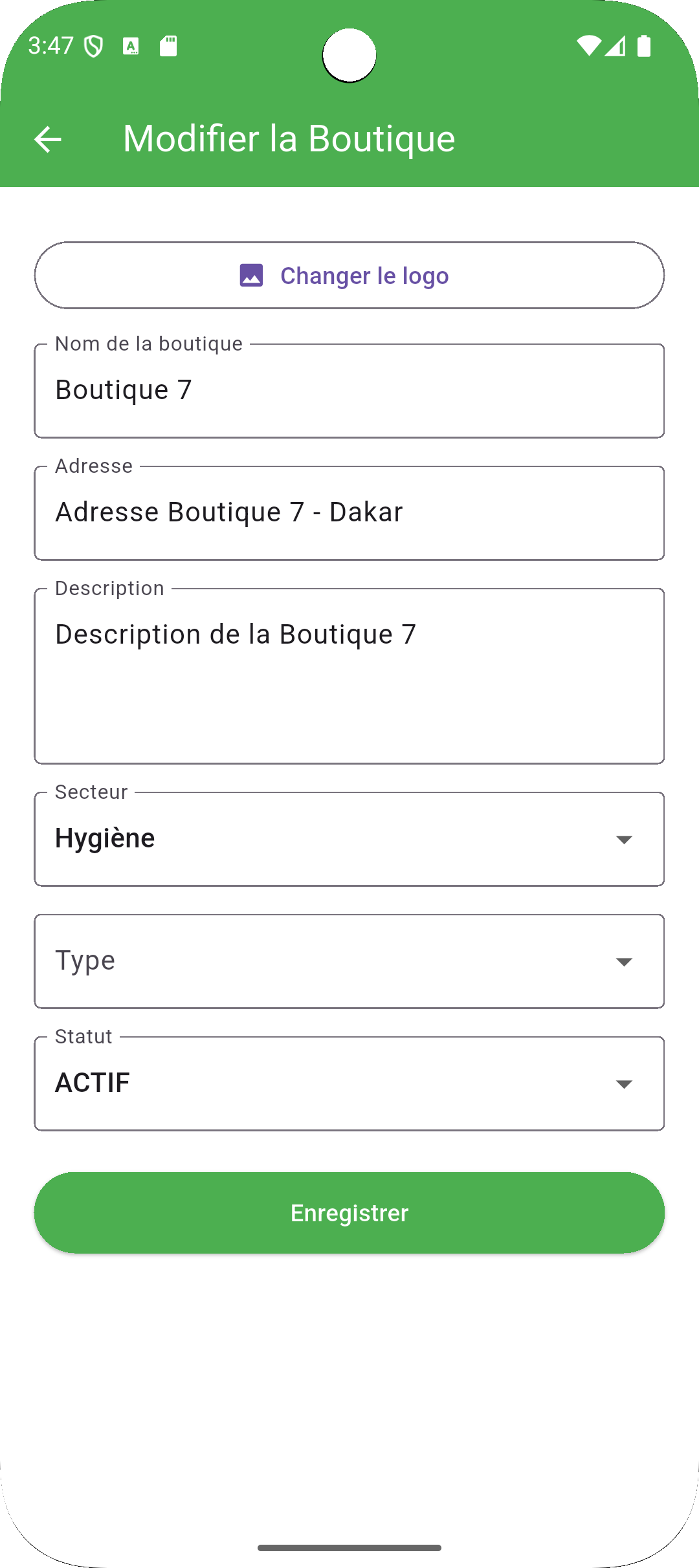
Task: Select the Hygiène sector value
Action: [x=105, y=839]
